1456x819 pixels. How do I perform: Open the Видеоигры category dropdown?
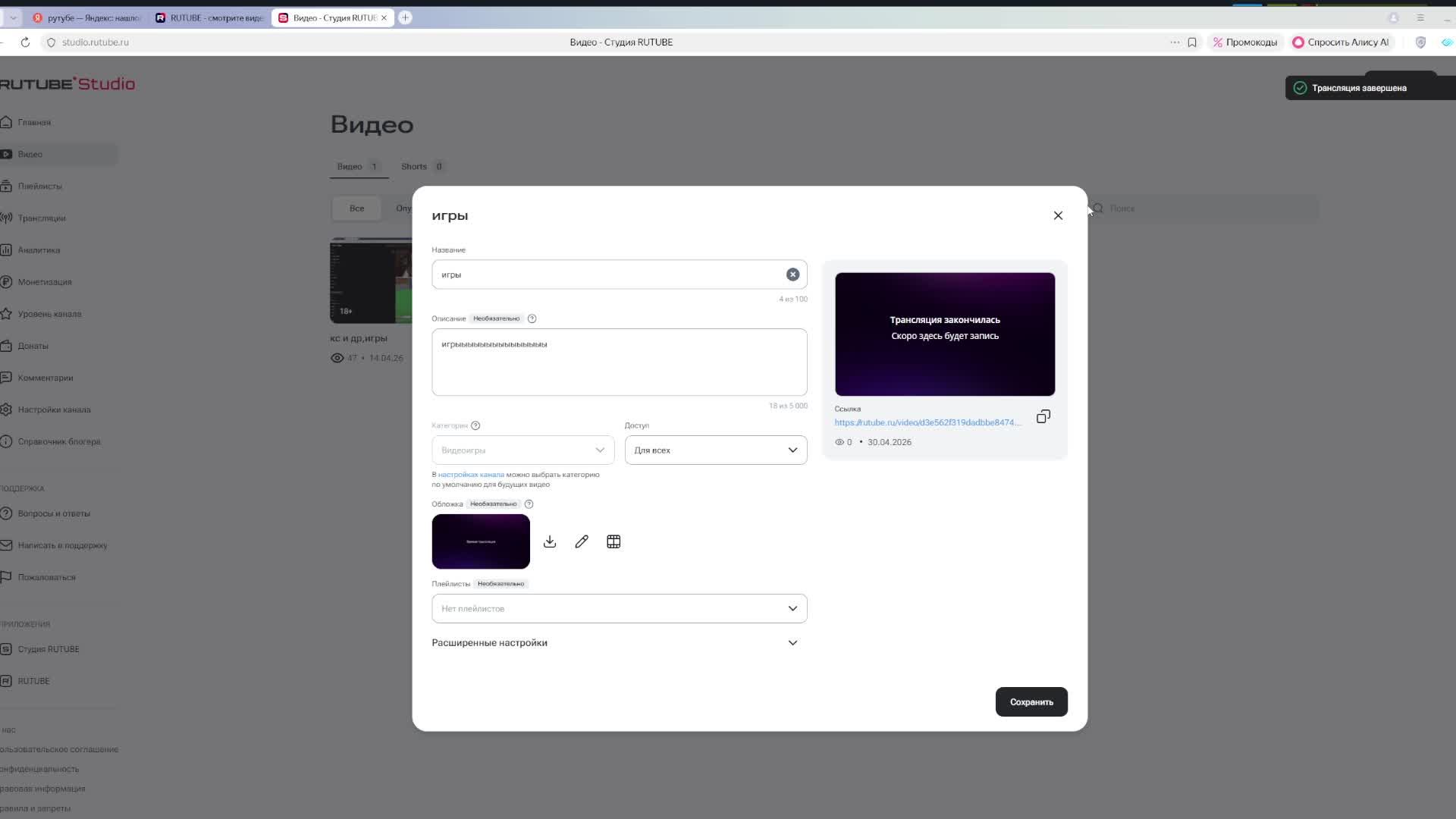(x=522, y=450)
